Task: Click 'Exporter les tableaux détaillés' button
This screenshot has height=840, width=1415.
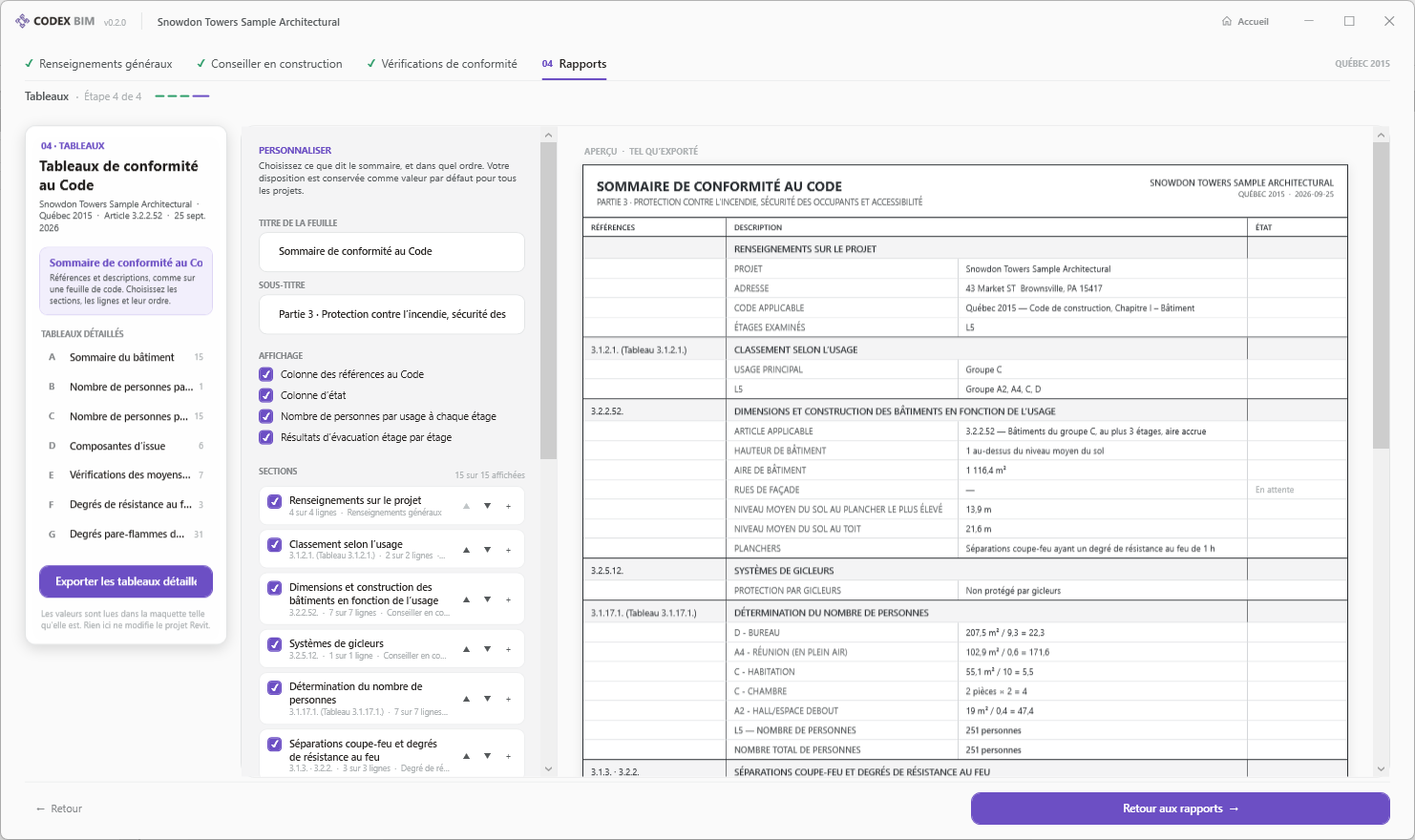Action: 126,581
